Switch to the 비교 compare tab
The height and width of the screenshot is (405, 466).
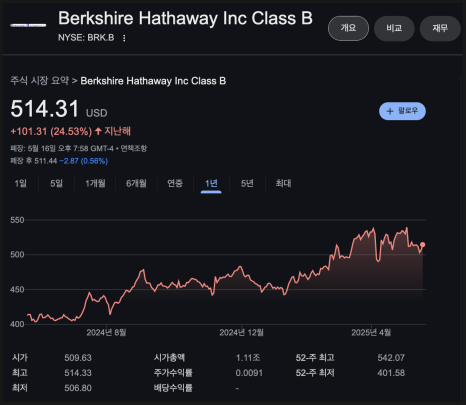coord(394,28)
